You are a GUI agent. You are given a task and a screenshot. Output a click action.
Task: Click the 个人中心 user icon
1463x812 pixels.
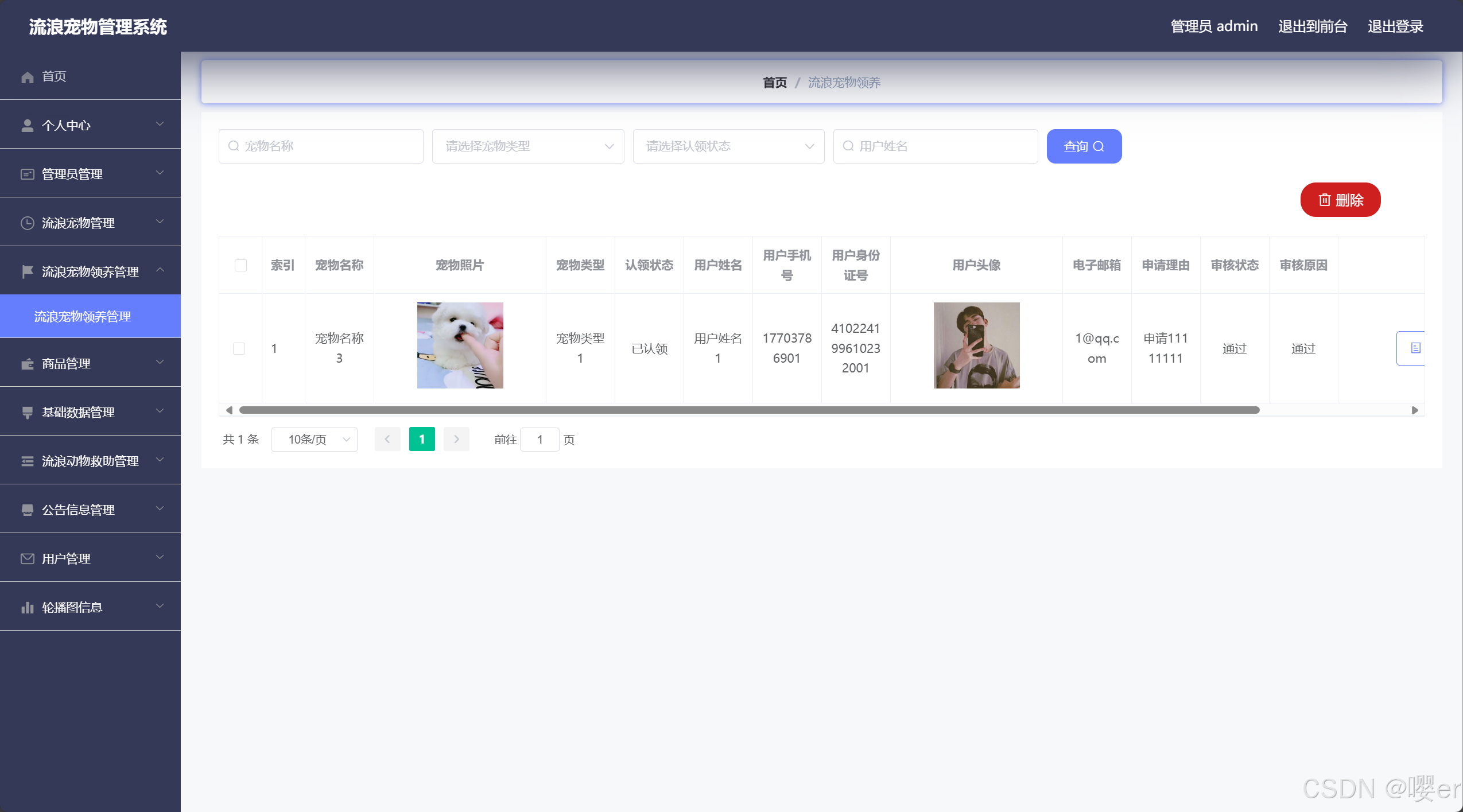[27, 125]
